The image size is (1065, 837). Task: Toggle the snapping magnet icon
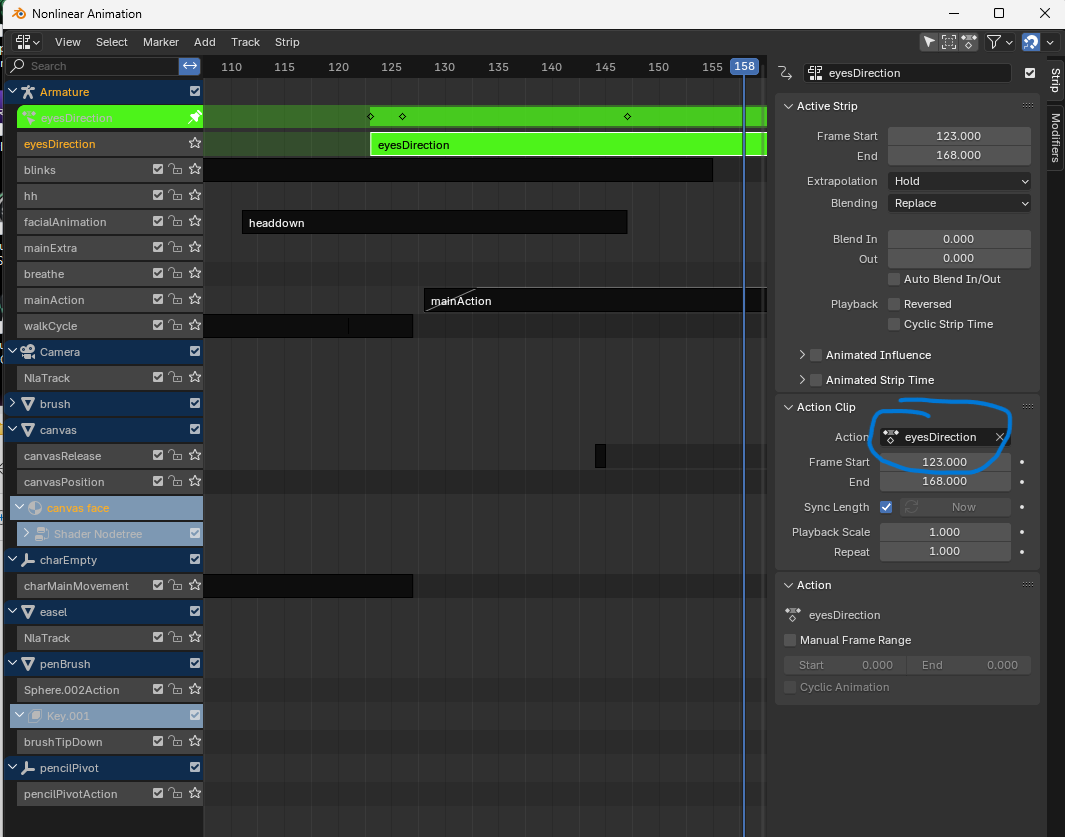pos(1030,42)
